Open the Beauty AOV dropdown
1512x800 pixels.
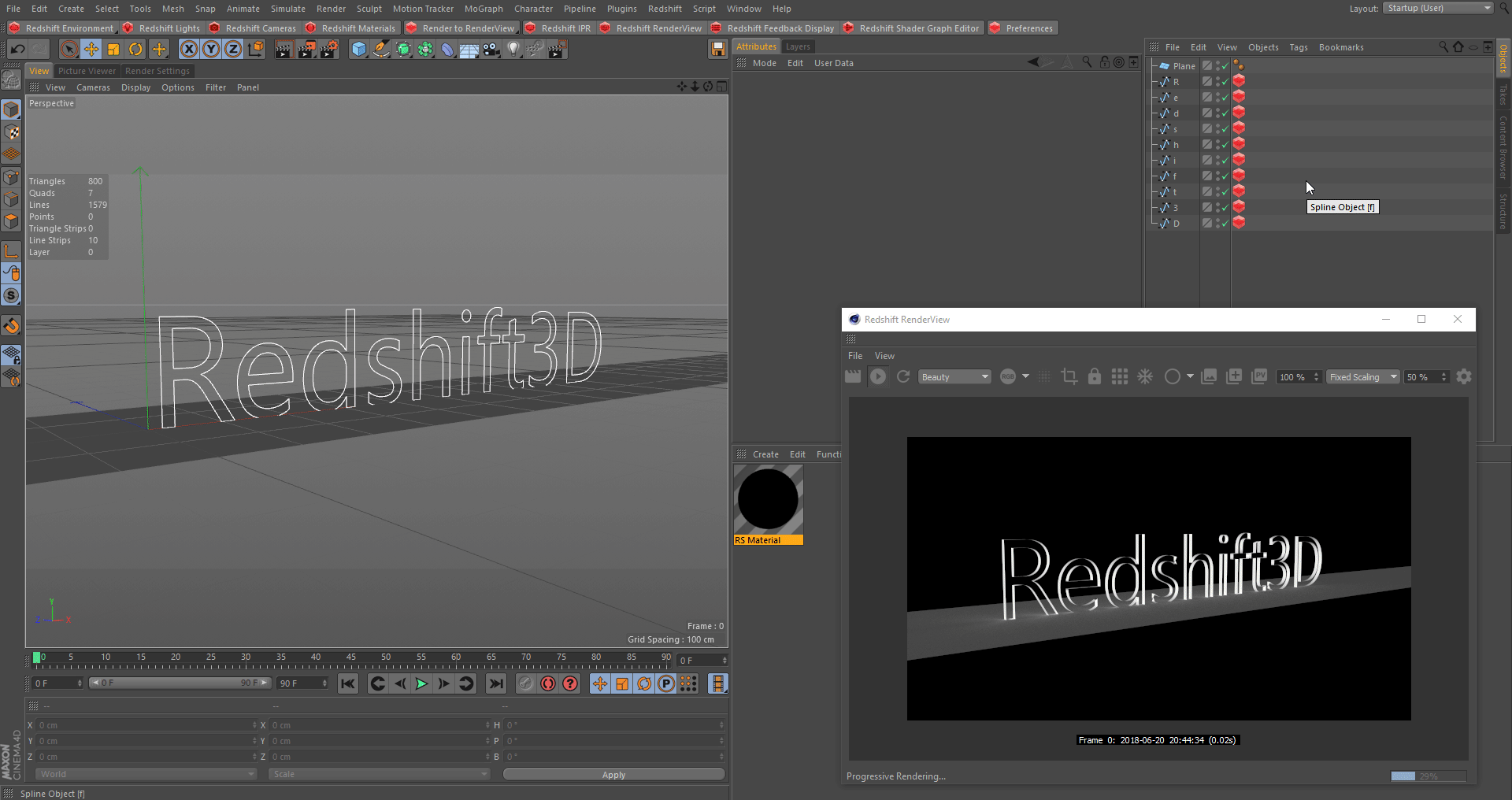[954, 377]
